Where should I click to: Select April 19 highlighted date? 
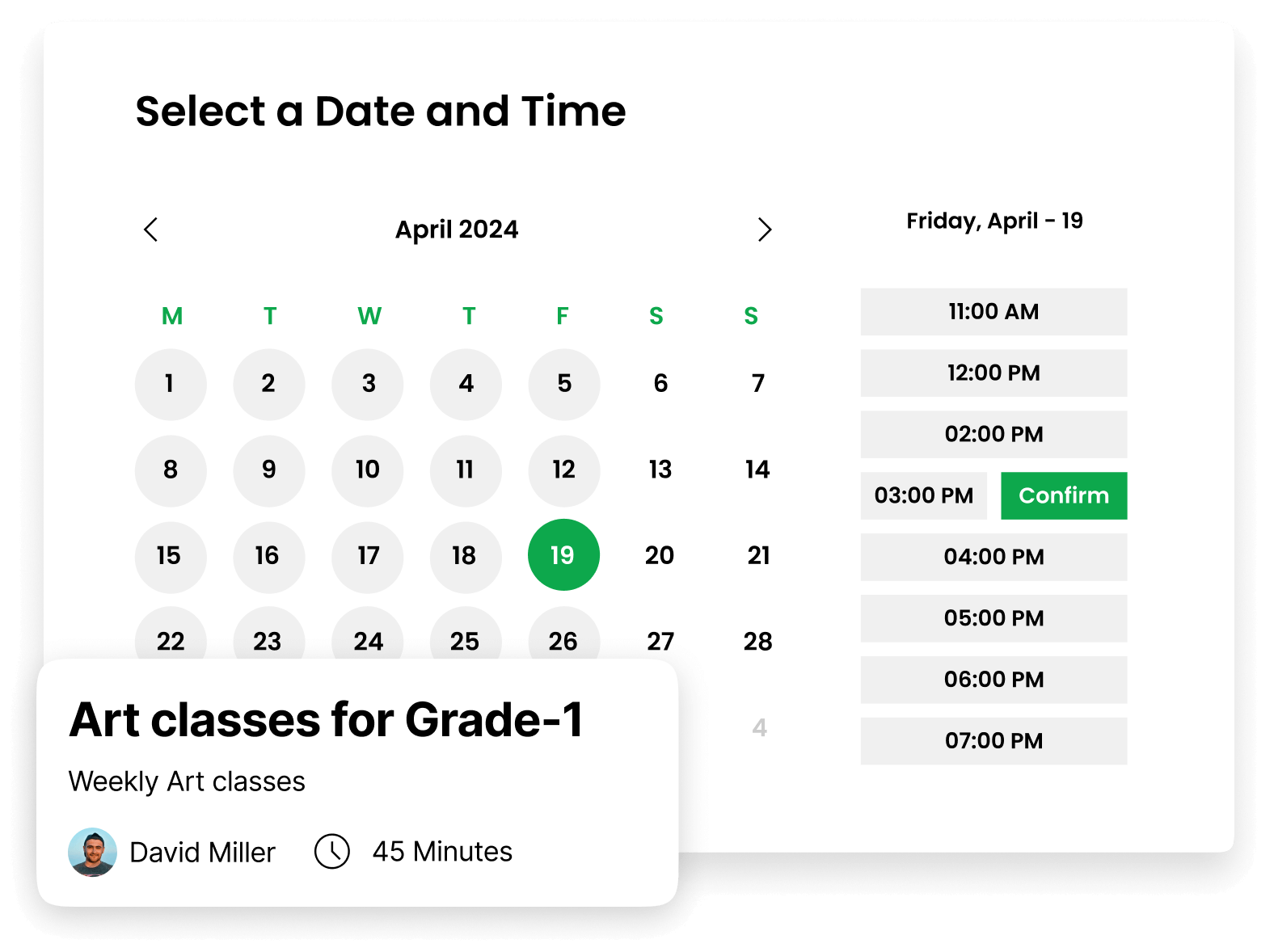(x=563, y=554)
